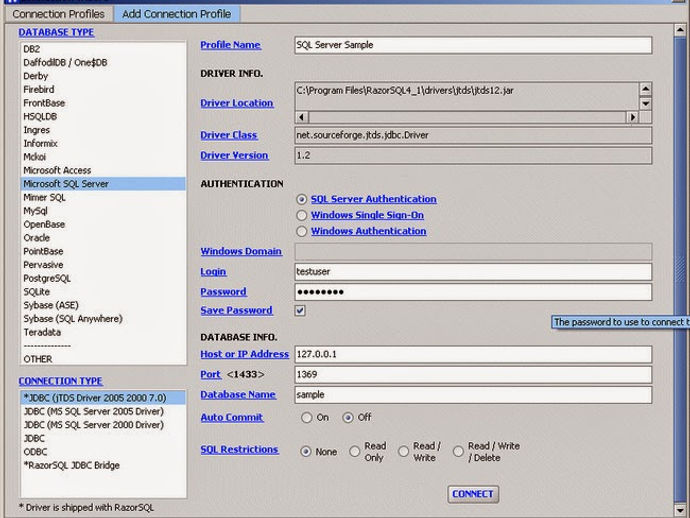Set SQL Restrictions to Read Only
690x518 pixels.
point(355,452)
